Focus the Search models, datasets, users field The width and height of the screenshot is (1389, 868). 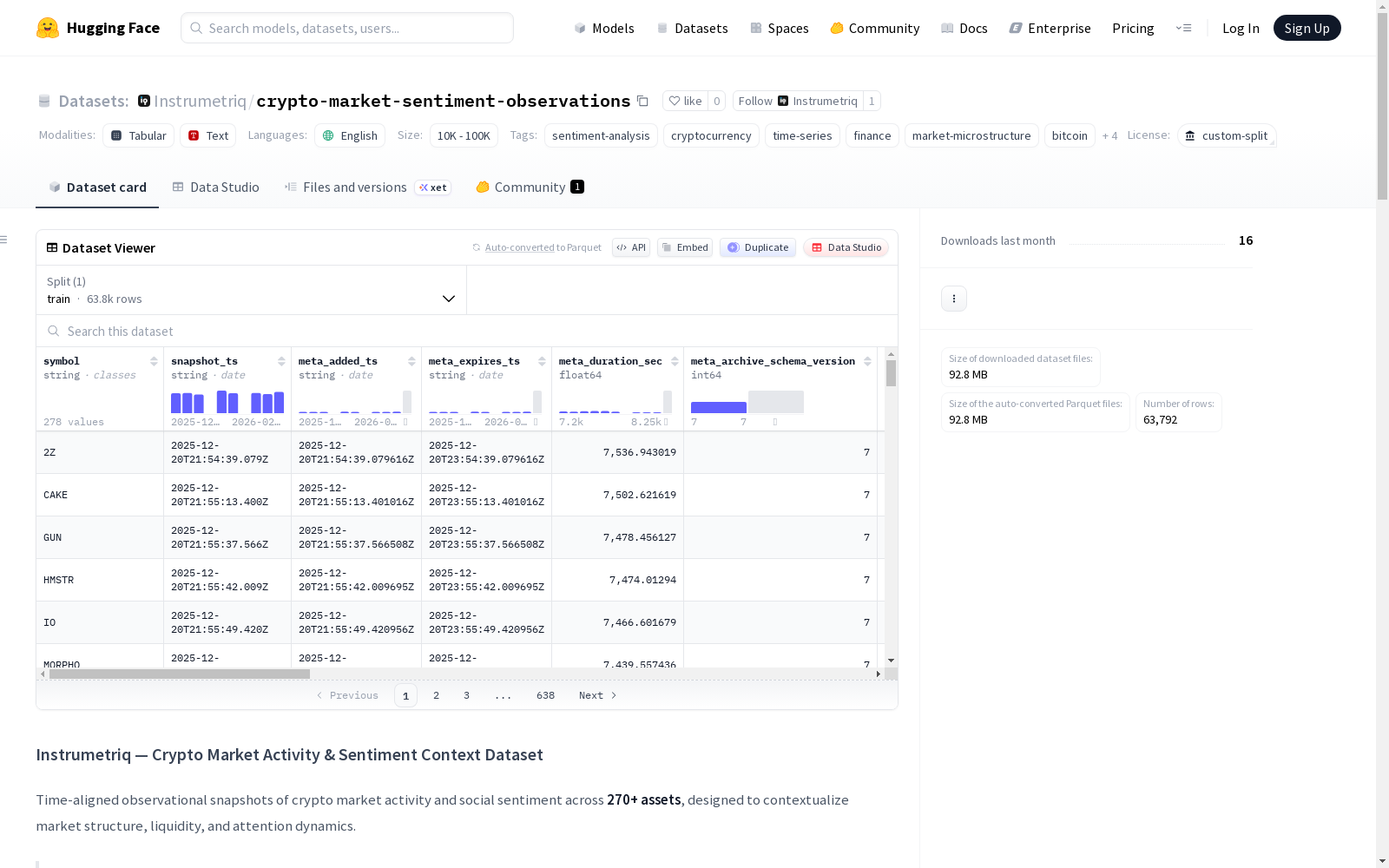tap(347, 28)
